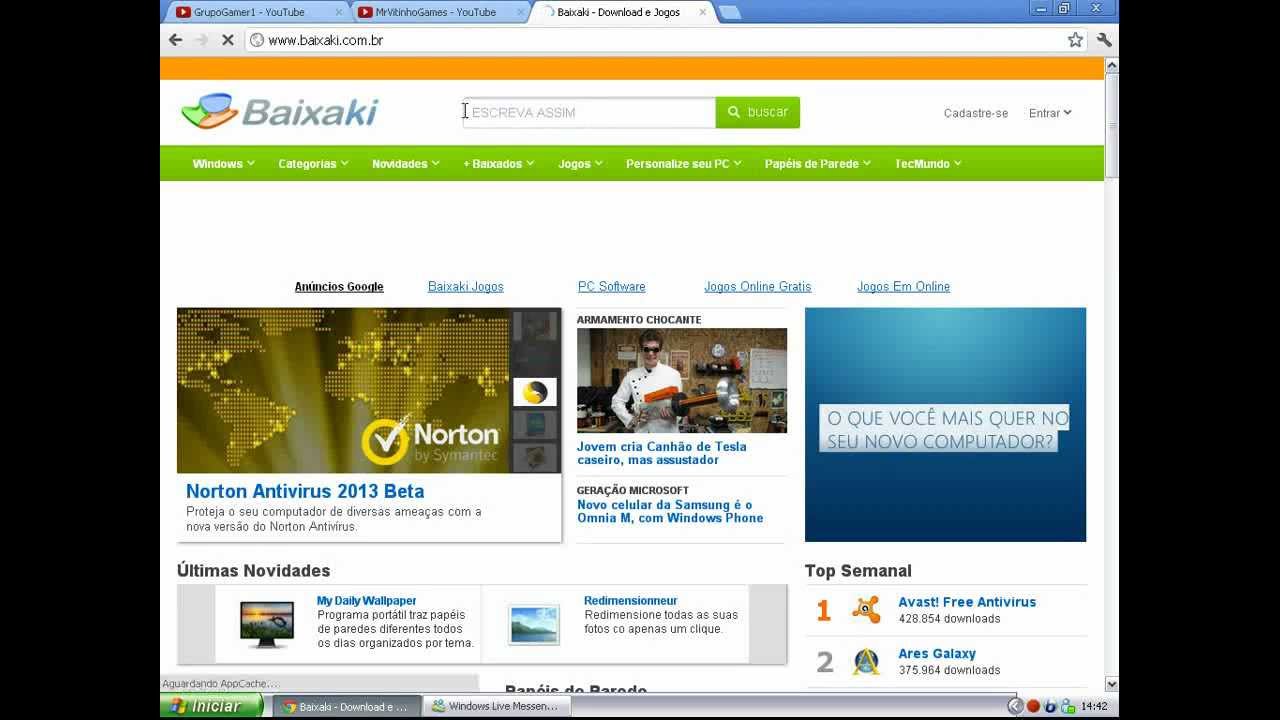Screen dimensions: 1280x720
Task: Expand the + Baixados dropdown menu
Action: click(498, 163)
